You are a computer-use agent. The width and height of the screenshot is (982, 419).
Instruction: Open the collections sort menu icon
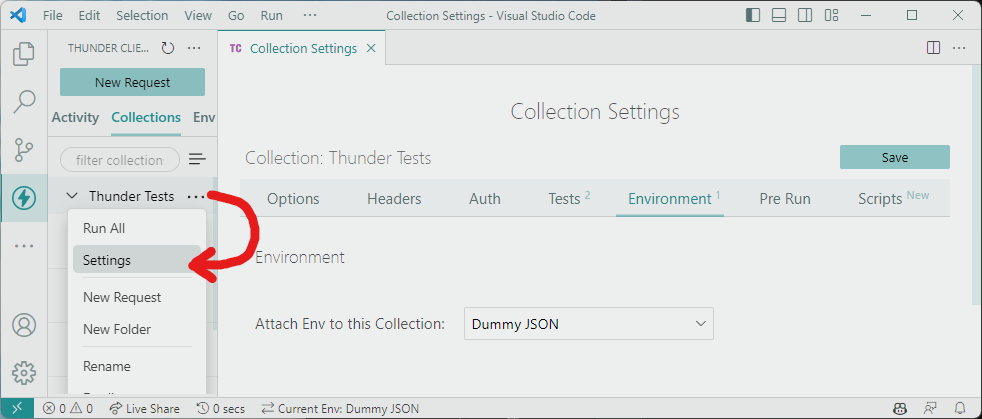click(197, 160)
